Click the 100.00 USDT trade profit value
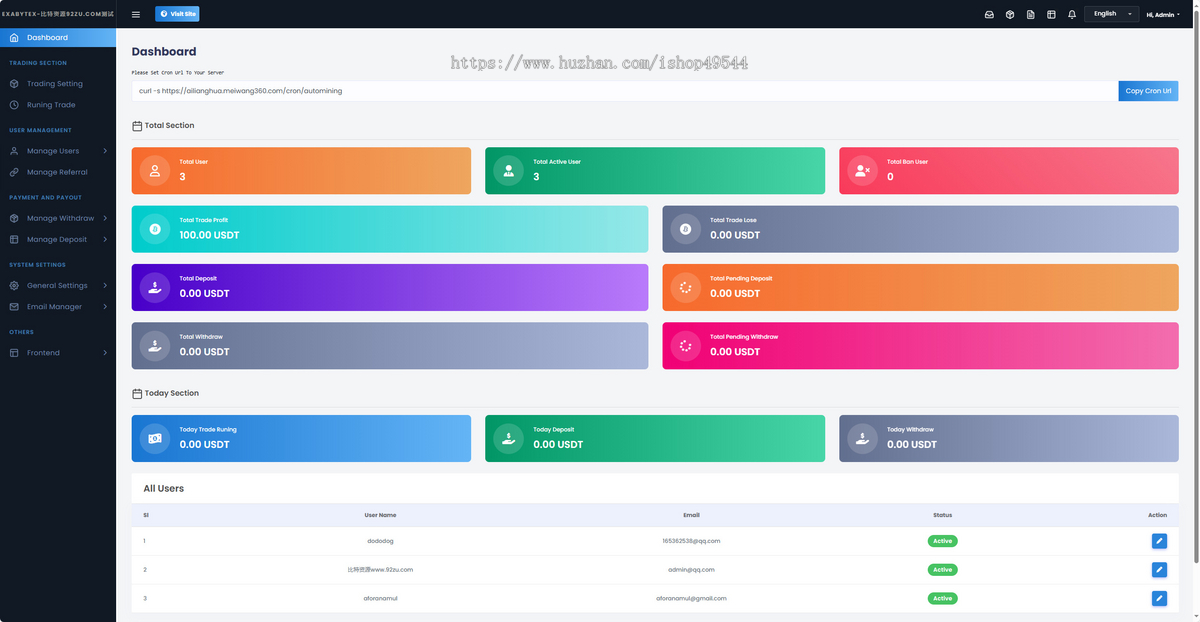1200x622 pixels. pos(209,235)
